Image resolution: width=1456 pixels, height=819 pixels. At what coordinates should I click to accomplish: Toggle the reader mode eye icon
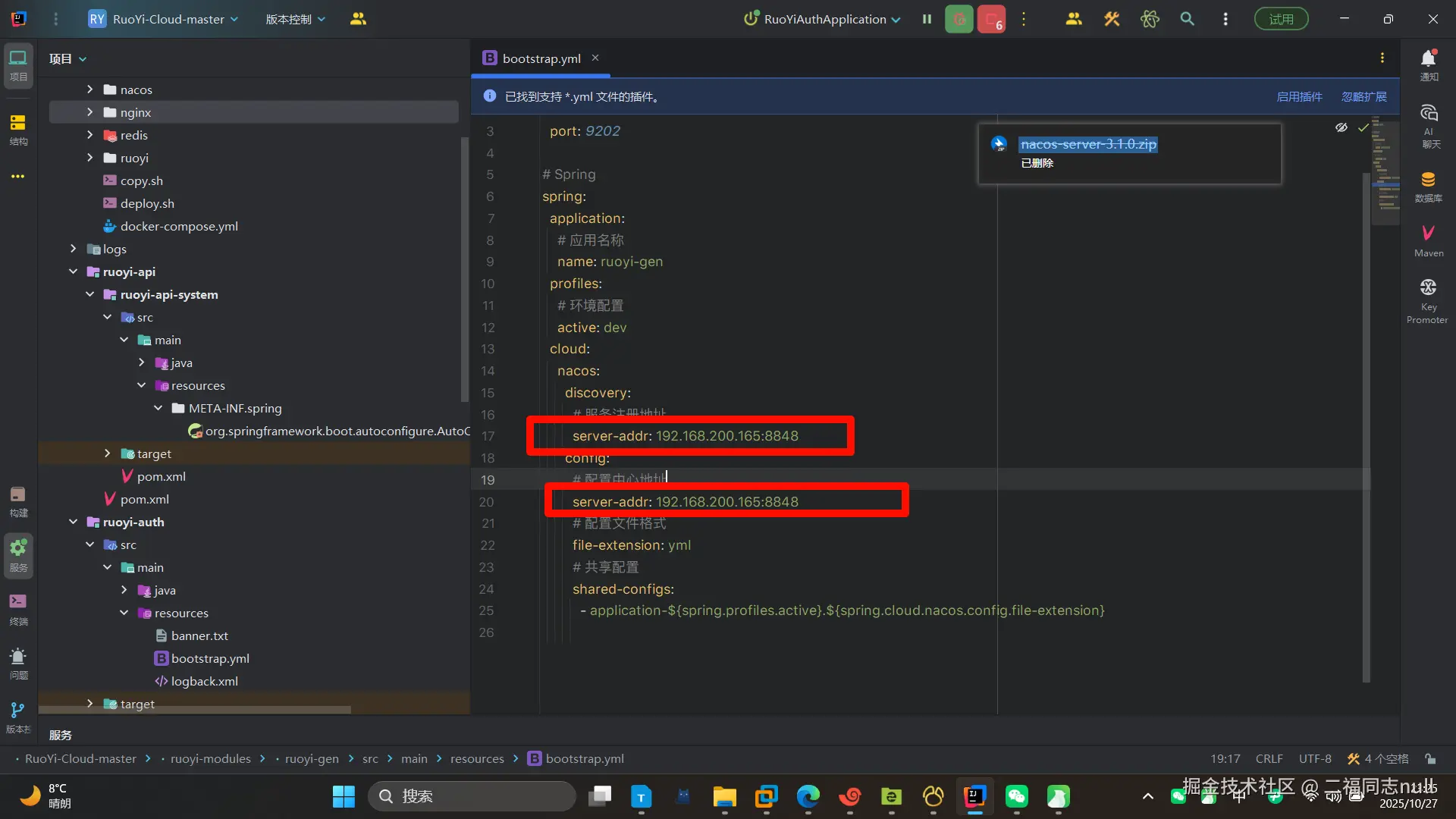1341,127
